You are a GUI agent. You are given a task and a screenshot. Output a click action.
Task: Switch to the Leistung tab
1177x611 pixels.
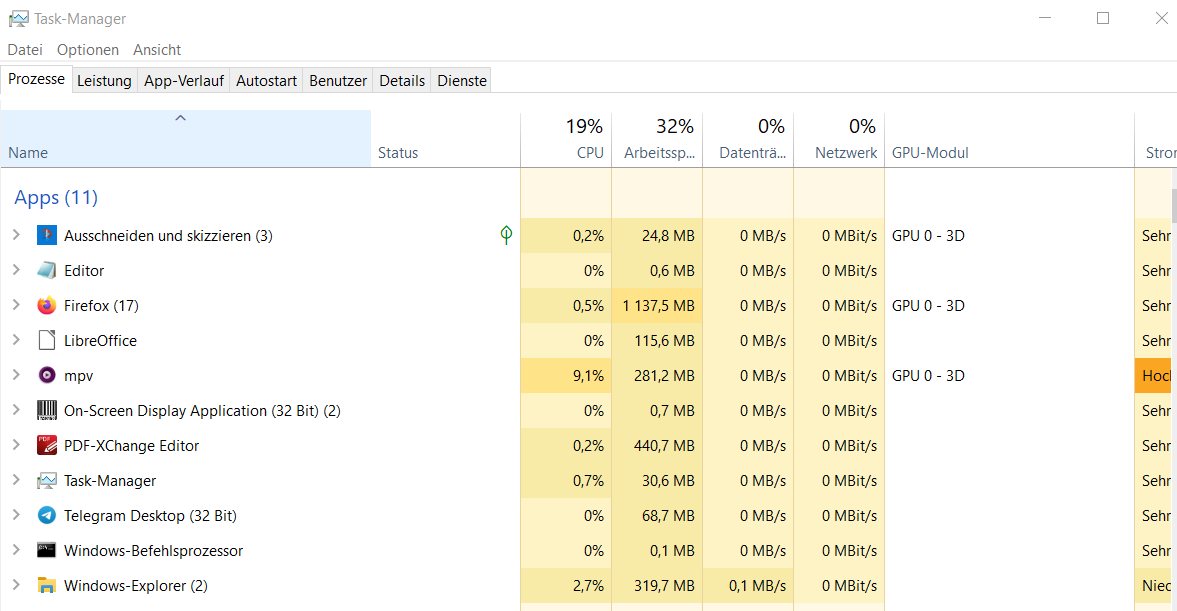pyautogui.click(x=104, y=81)
